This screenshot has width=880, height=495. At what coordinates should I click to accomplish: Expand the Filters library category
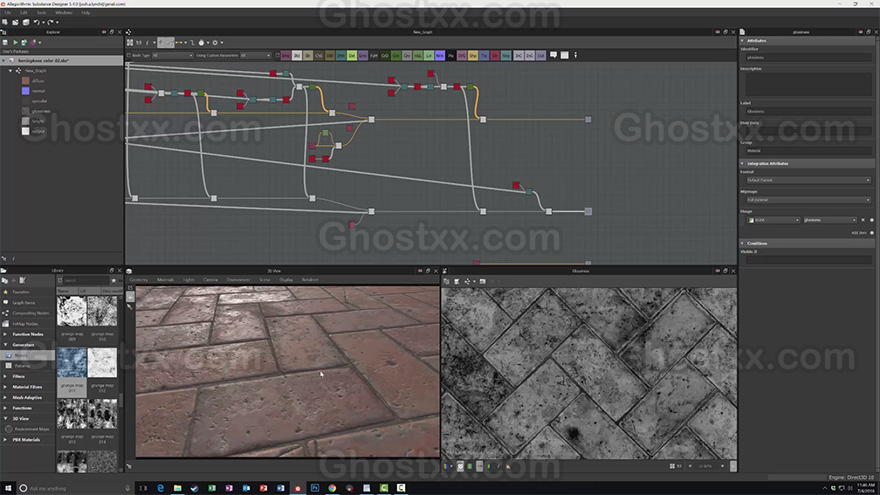point(6,377)
